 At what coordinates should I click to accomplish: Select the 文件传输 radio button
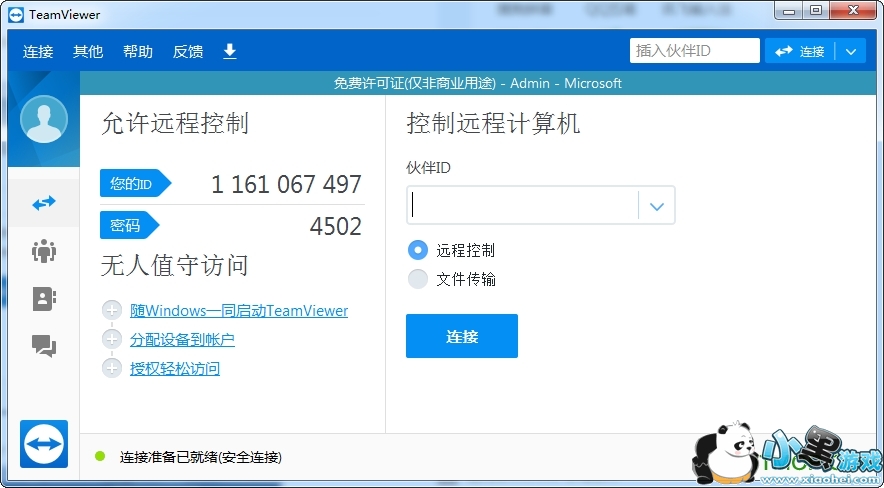click(418, 279)
